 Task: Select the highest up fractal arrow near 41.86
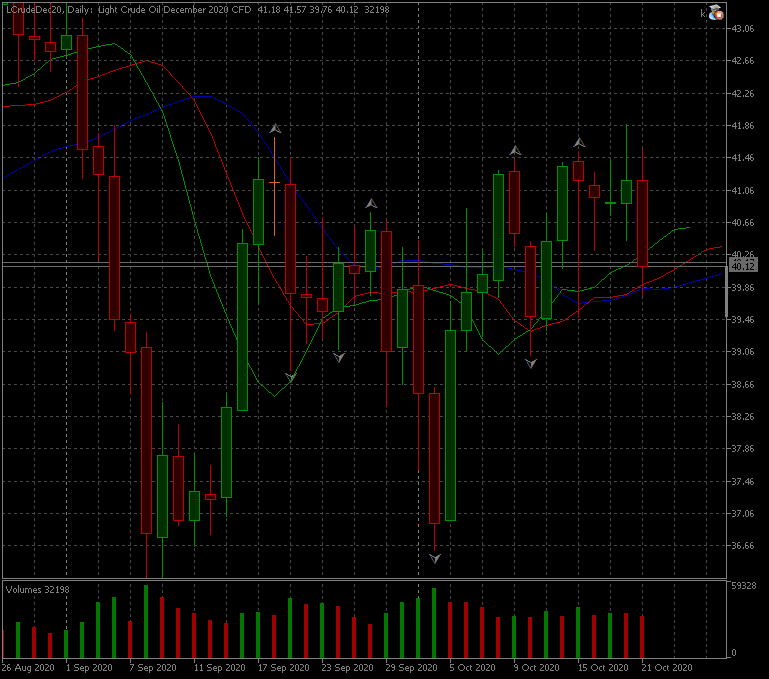click(x=275, y=128)
